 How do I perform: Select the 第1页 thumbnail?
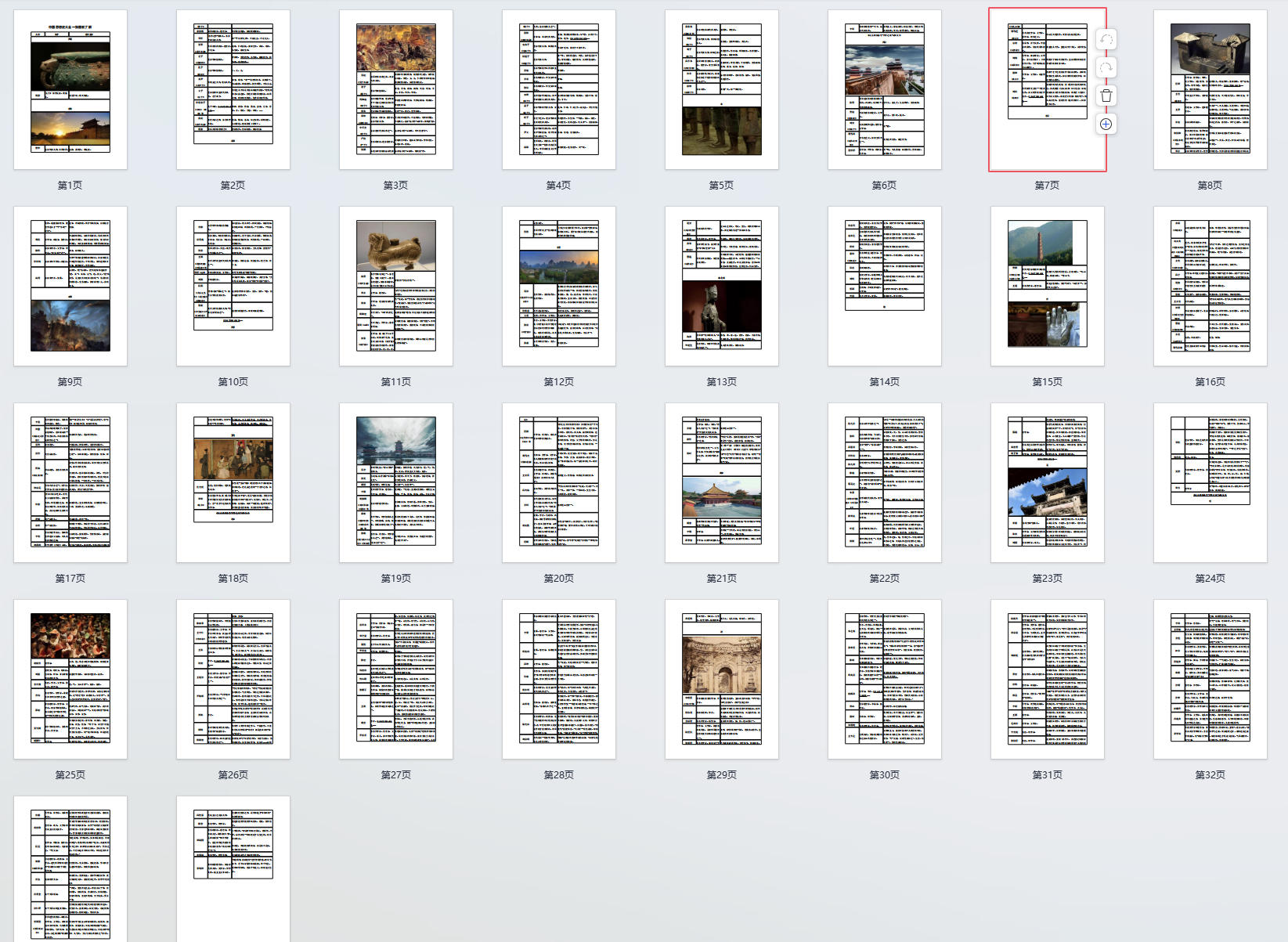[70, 89]
